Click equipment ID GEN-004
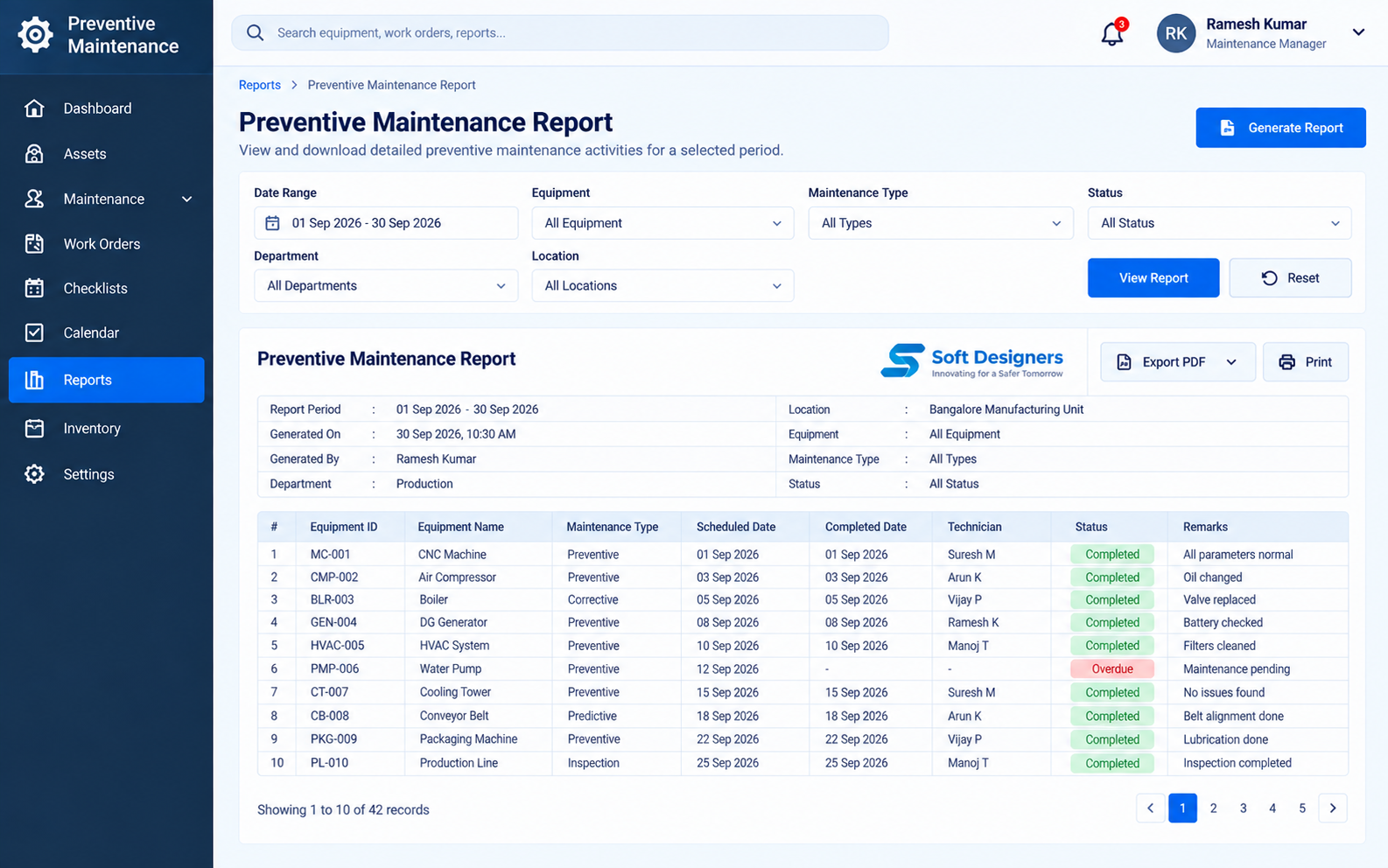The height and width of the screenshot is (868, 1388). [333, 623]
